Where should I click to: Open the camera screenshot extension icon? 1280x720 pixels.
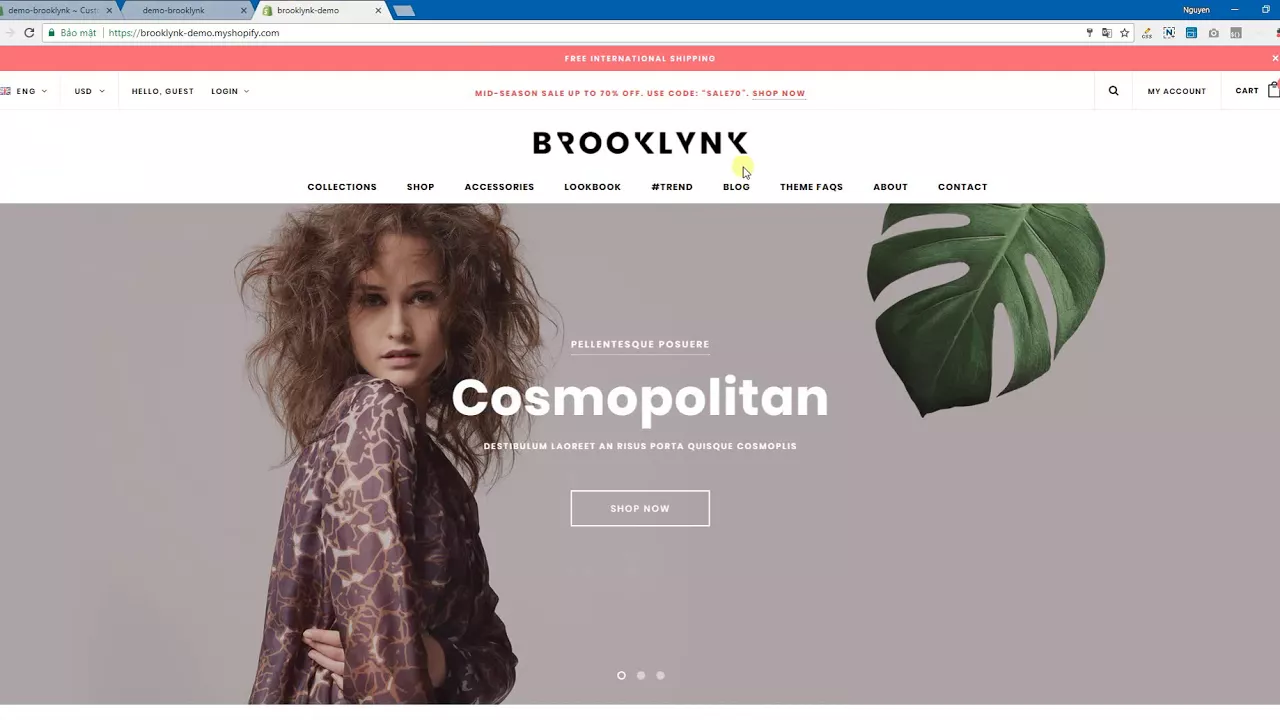[x=1213, y=33]
